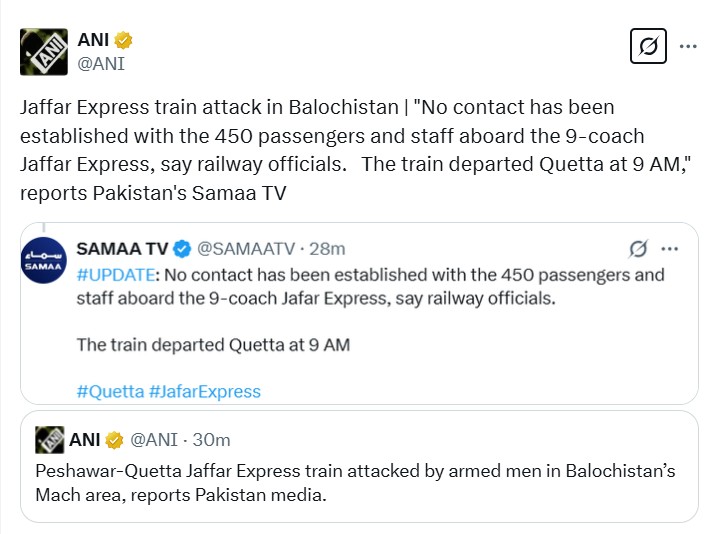
Task: Open the #UPDATE hashtag link
Action: point(114,275)
